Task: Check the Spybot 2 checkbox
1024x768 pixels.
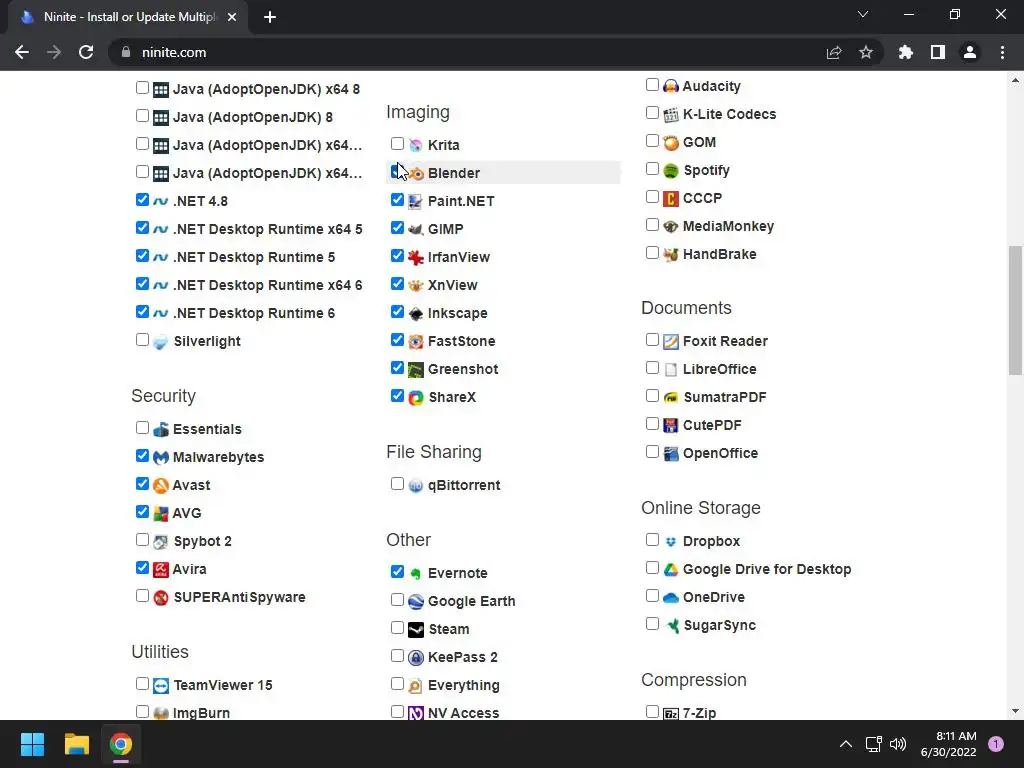Action: tap(142, 539)
